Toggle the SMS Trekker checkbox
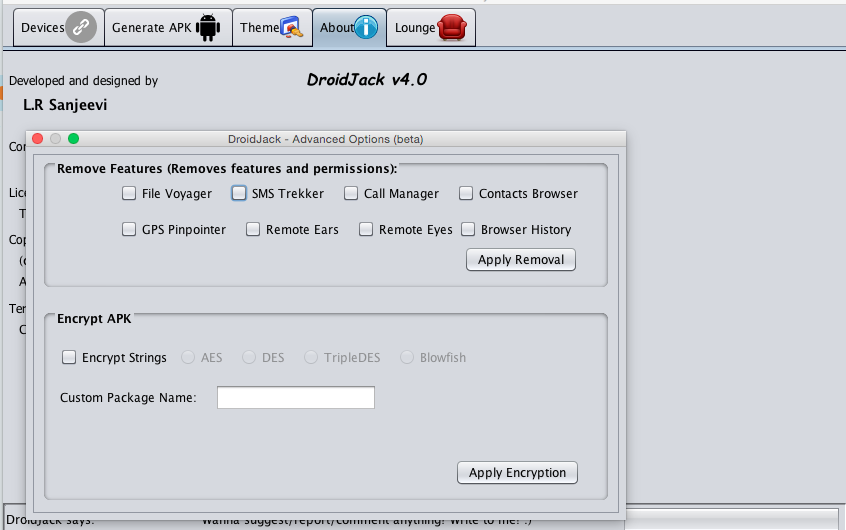This screenshot has height=530, width=846. pyautogui.click(x=239, y=193)
